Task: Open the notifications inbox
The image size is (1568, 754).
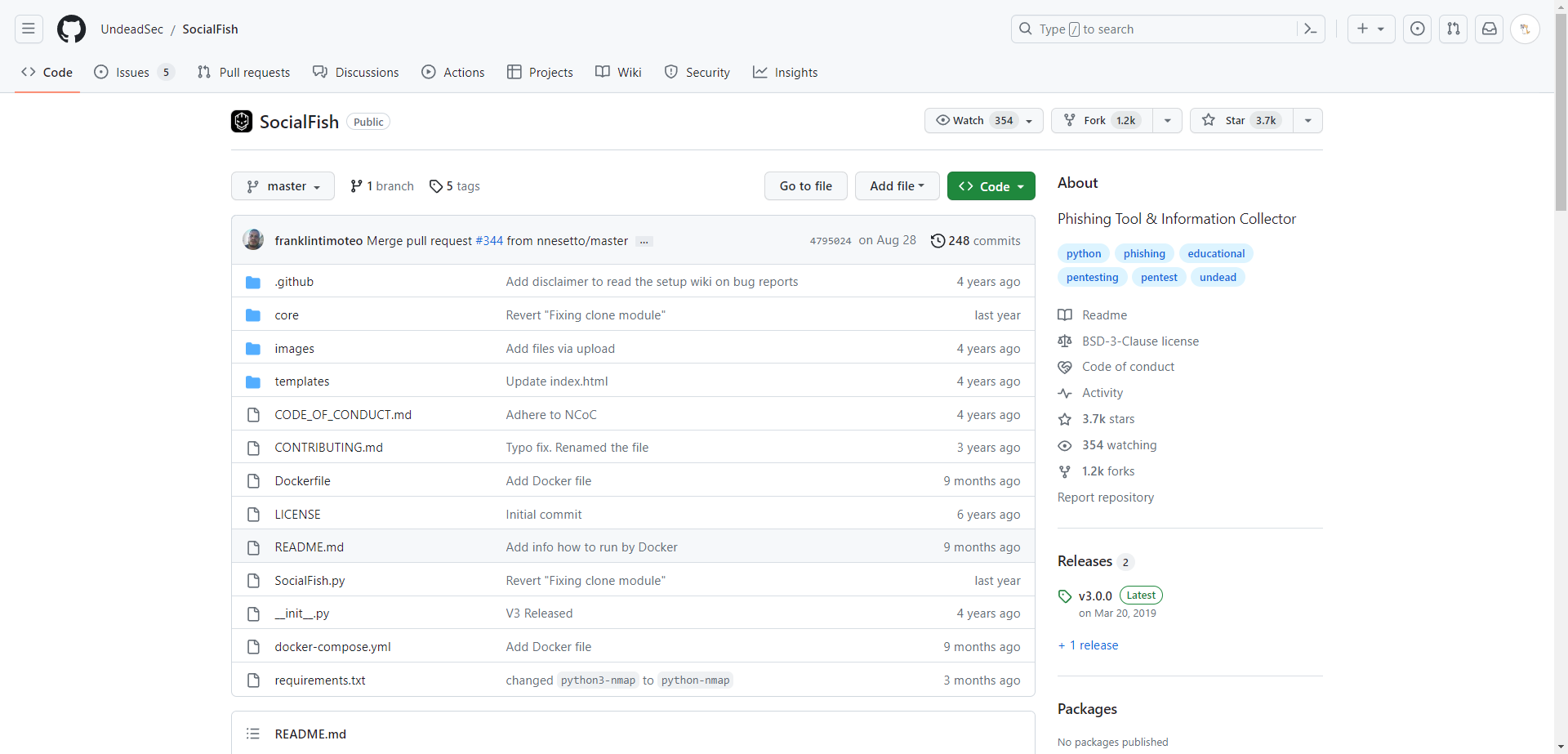Action: (1490, 29)
